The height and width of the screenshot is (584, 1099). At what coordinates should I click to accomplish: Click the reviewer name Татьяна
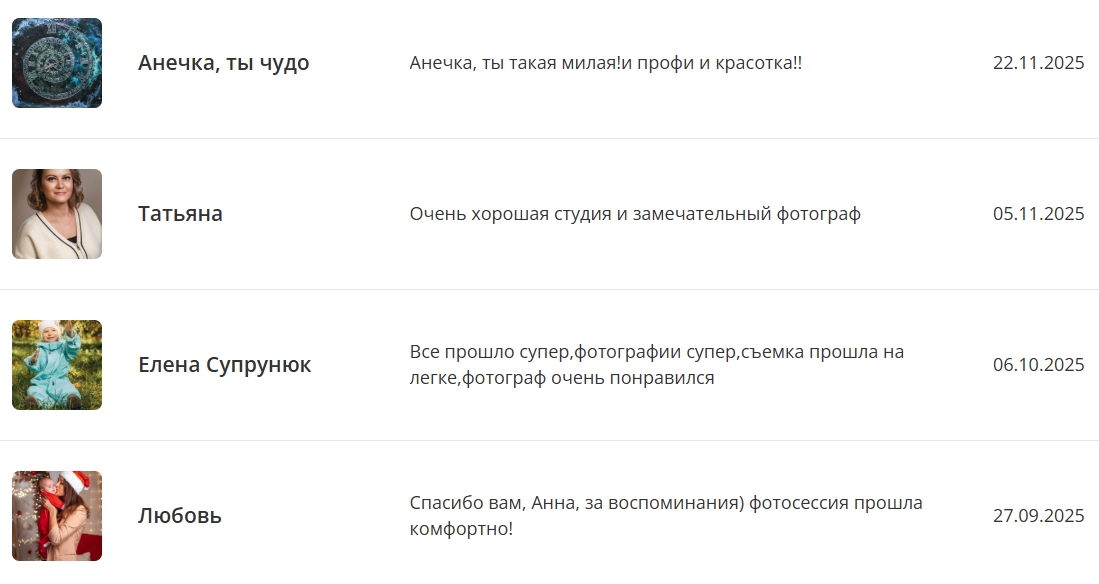pyautogui.click(x=180, y=214)
